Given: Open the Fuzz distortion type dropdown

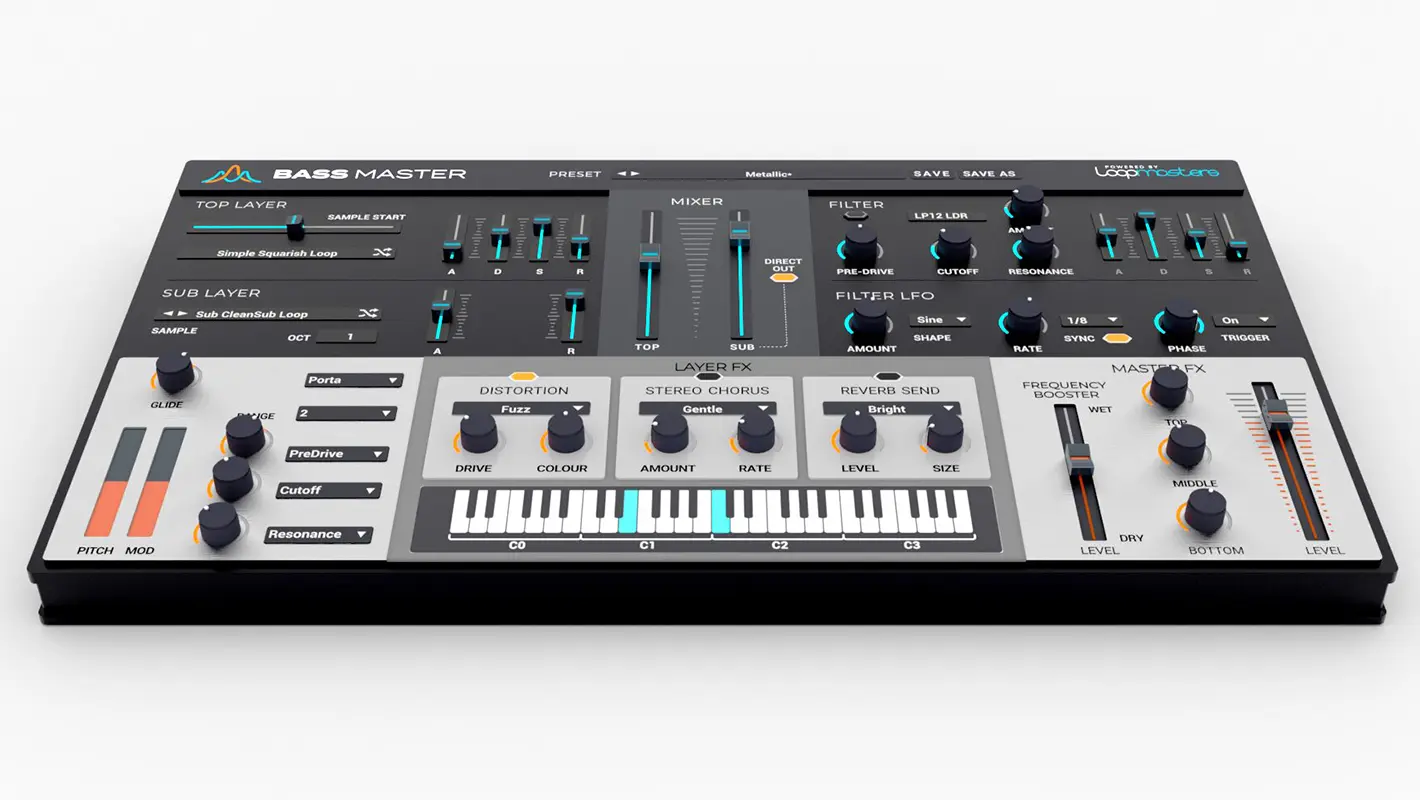Looking at the screenshot, I should 520,409.
